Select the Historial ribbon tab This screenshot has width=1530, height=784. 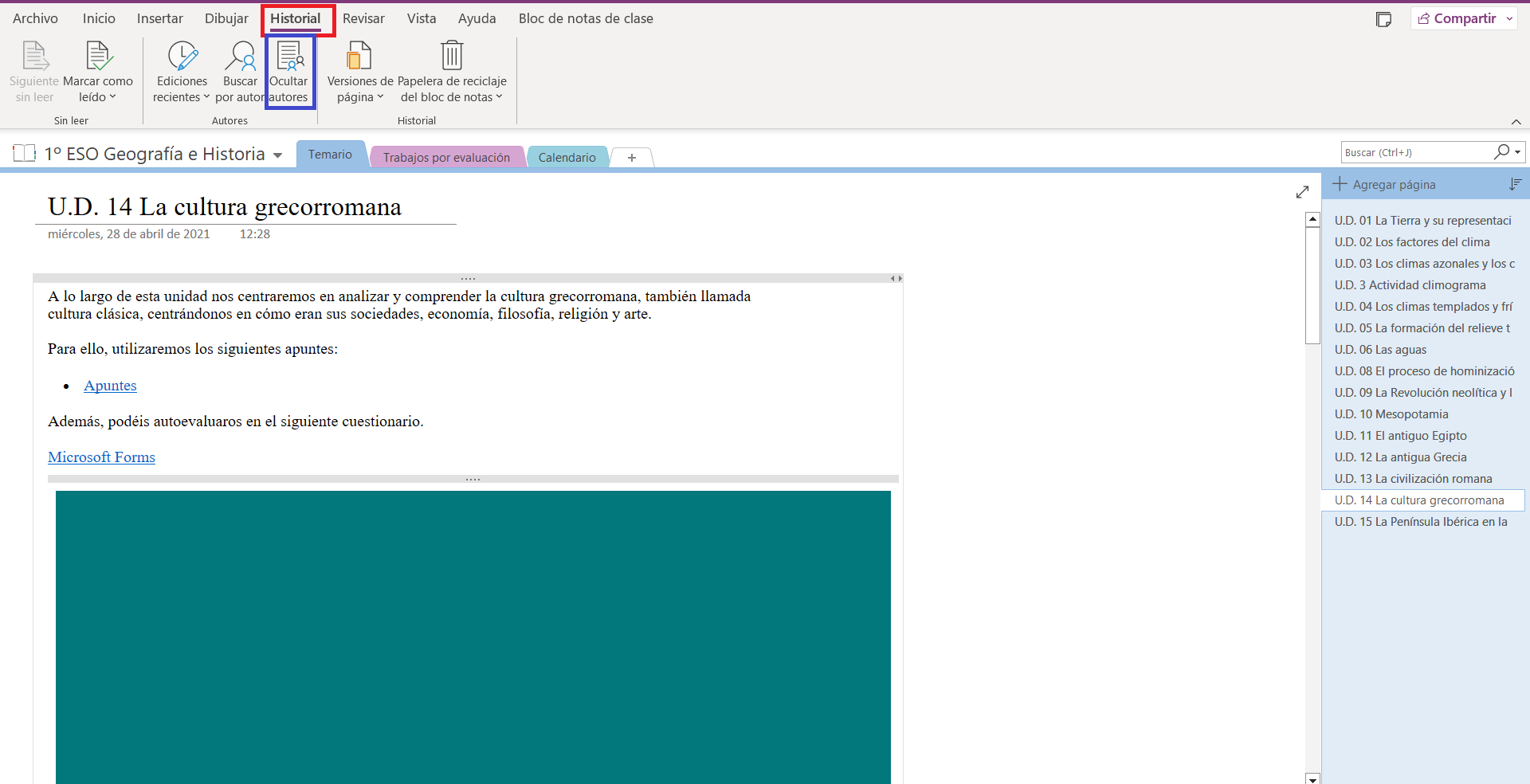[296, 18]
